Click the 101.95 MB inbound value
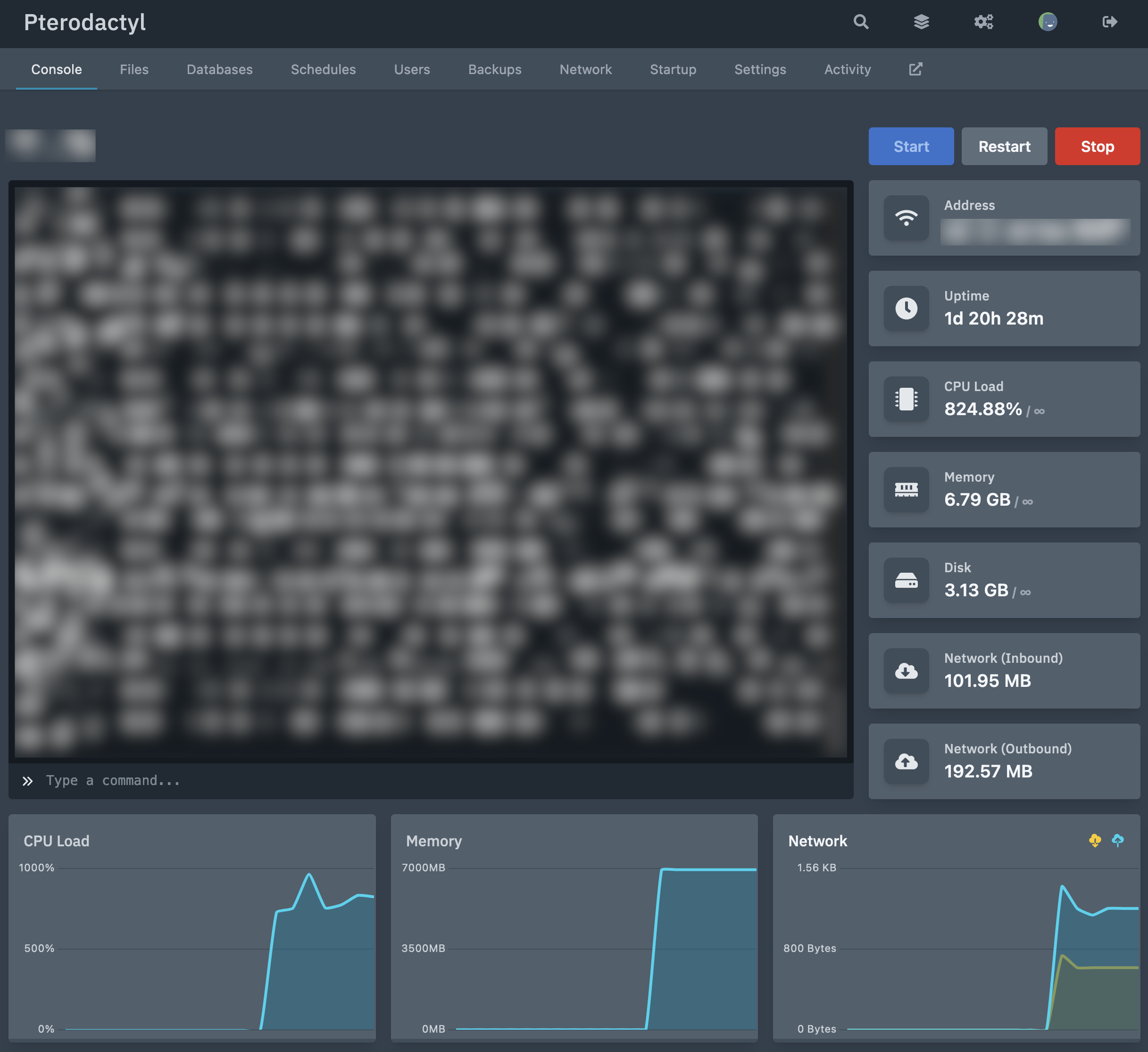The image size is (1148, 1052). click(x=988, y=681)
